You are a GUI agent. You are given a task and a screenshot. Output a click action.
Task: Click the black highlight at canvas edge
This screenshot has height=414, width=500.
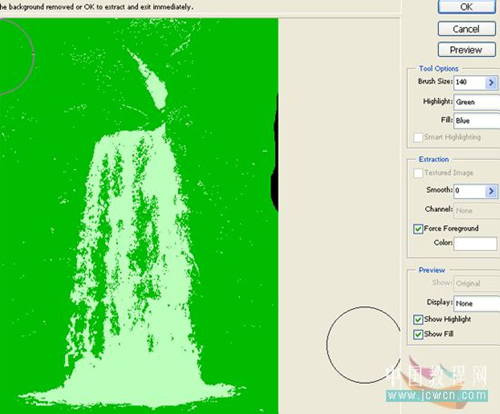tap(275, 153)
